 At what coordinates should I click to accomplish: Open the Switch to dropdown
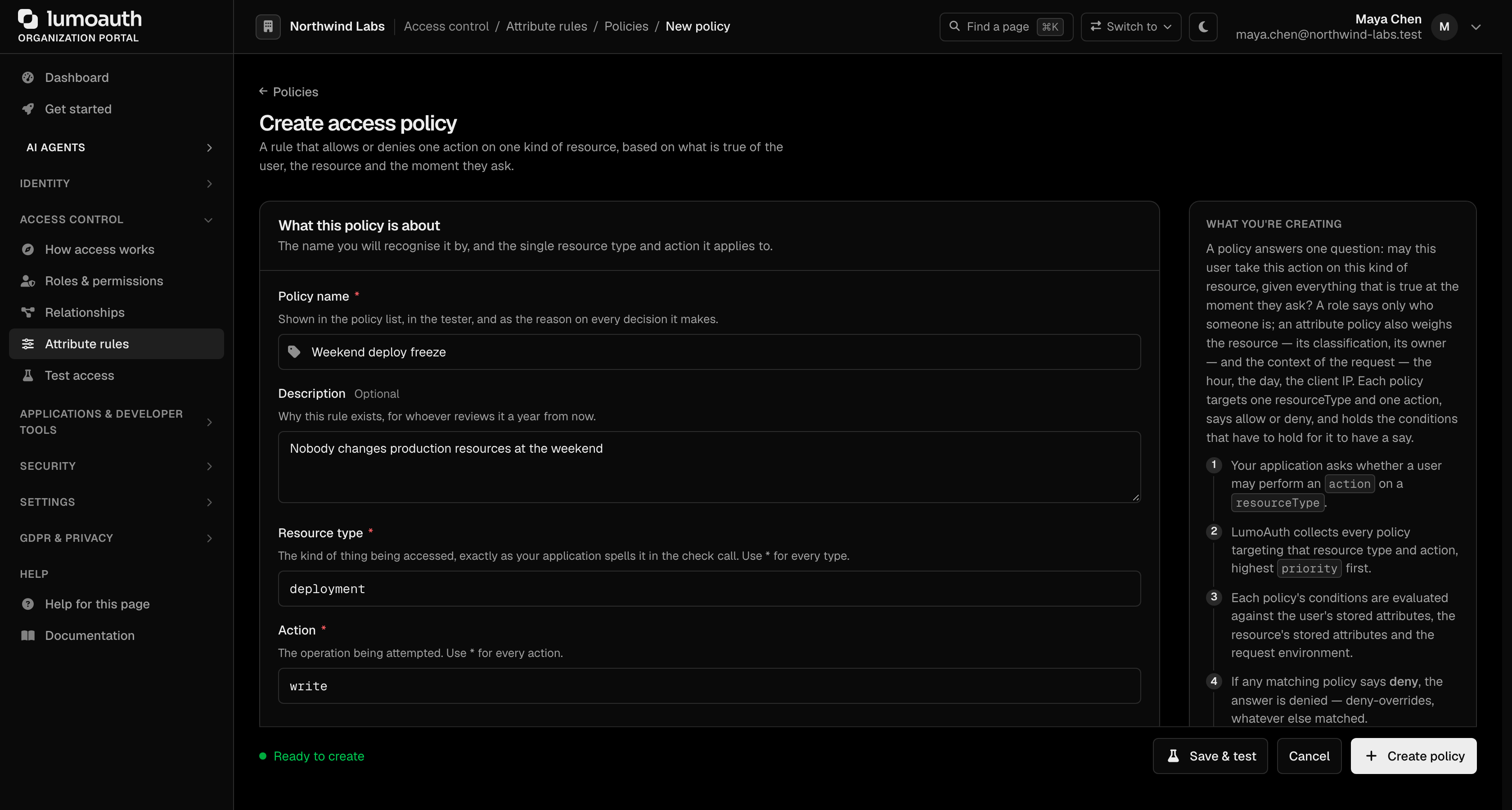[x=1130, y=27]
